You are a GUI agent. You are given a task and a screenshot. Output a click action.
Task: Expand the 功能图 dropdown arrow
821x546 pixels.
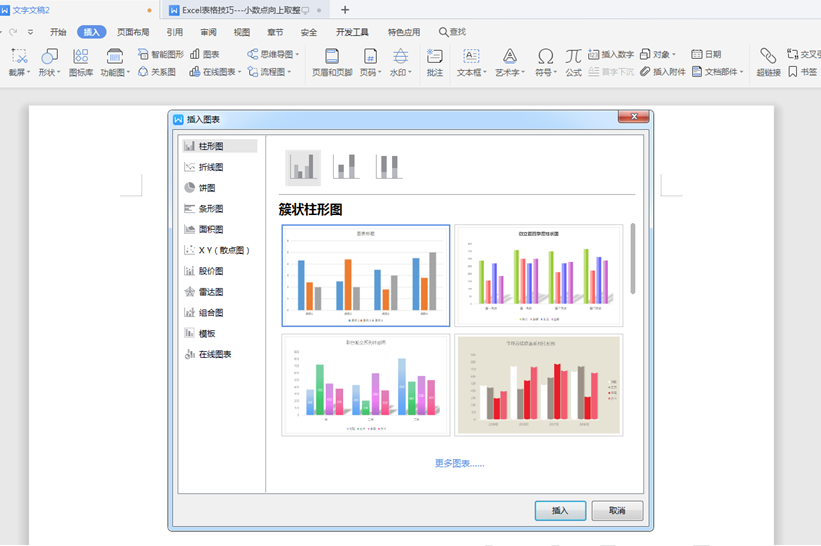pos(128,72)
